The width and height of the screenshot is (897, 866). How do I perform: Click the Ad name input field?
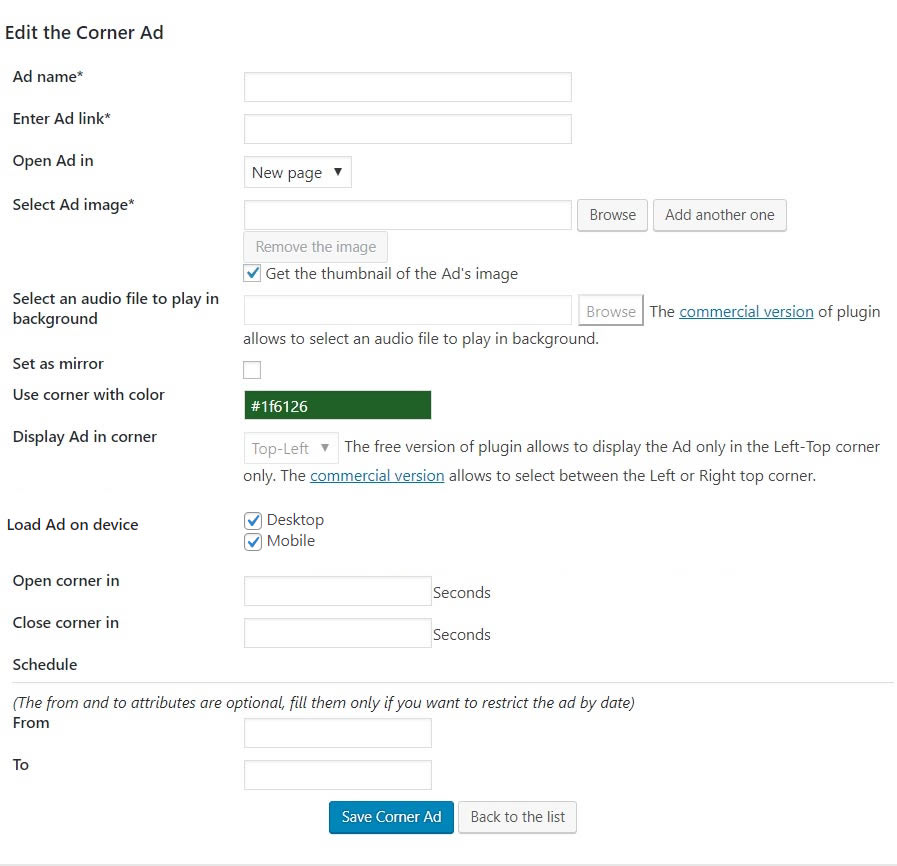coord(407,87)
